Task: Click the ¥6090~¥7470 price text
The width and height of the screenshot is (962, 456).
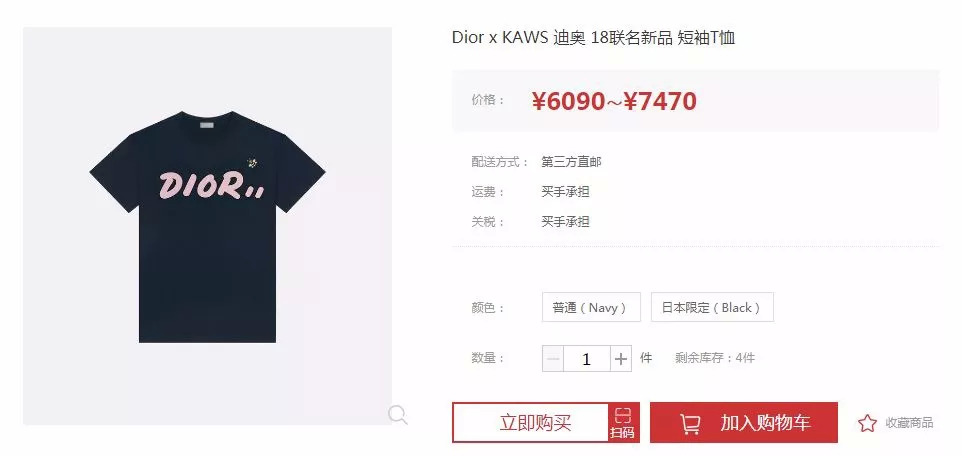Action: click(x=614, y=101)
